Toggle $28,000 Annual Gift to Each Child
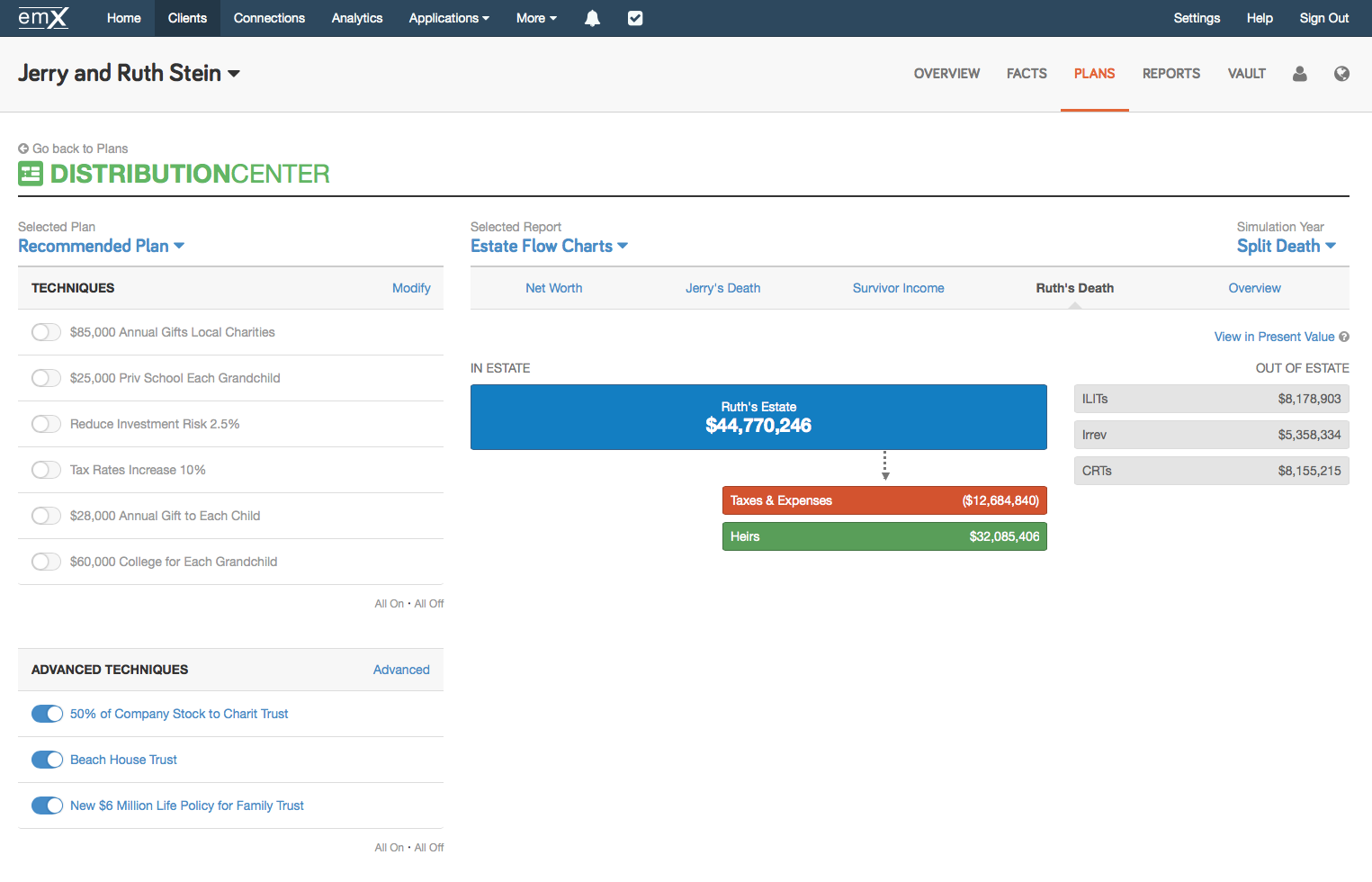 46,516
